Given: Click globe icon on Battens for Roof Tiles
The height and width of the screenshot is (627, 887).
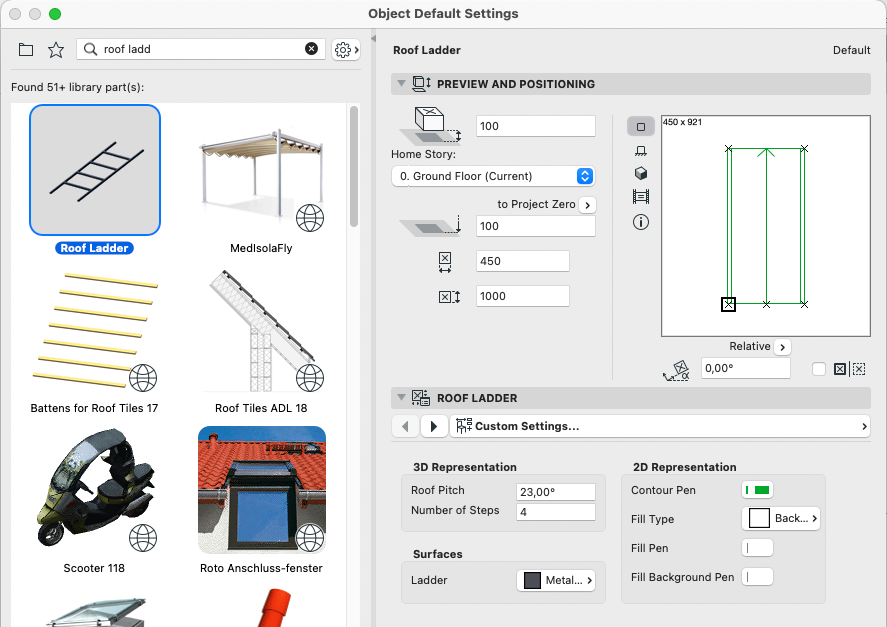Looking at the screenshot, I should [x=143, y=378].
